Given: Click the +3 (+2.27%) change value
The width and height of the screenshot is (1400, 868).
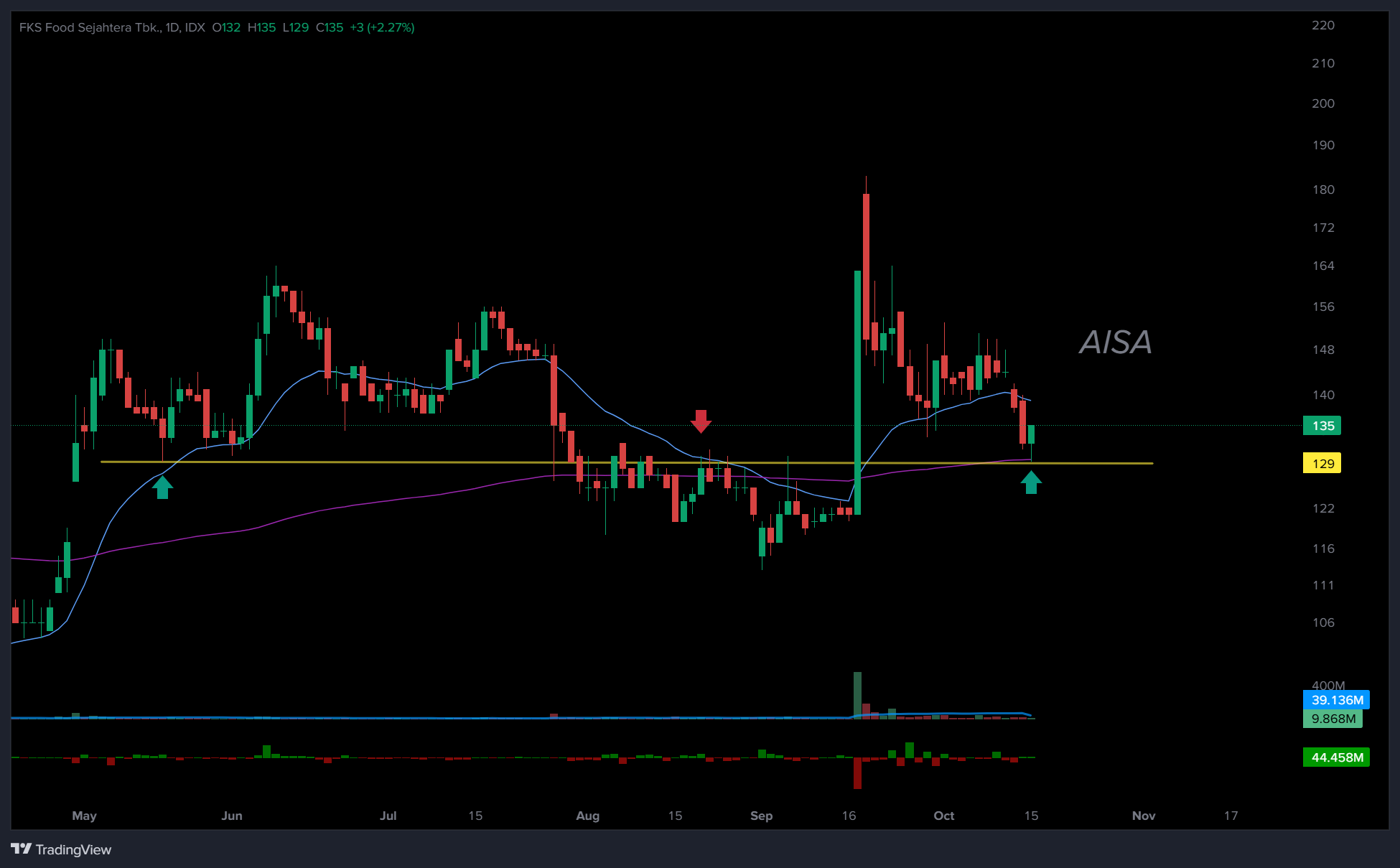Looking at the screenshot, I should click(x=382, y=27).
